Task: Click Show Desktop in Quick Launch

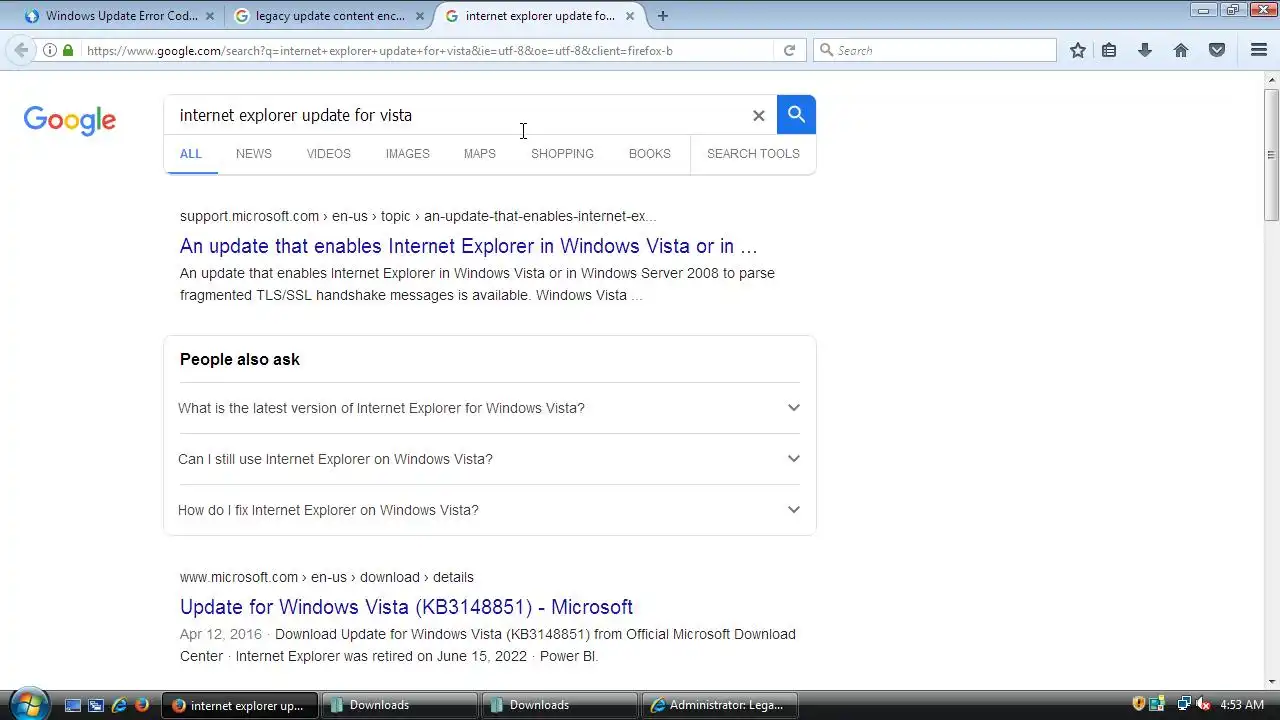Action: click(x=73, y=705)
